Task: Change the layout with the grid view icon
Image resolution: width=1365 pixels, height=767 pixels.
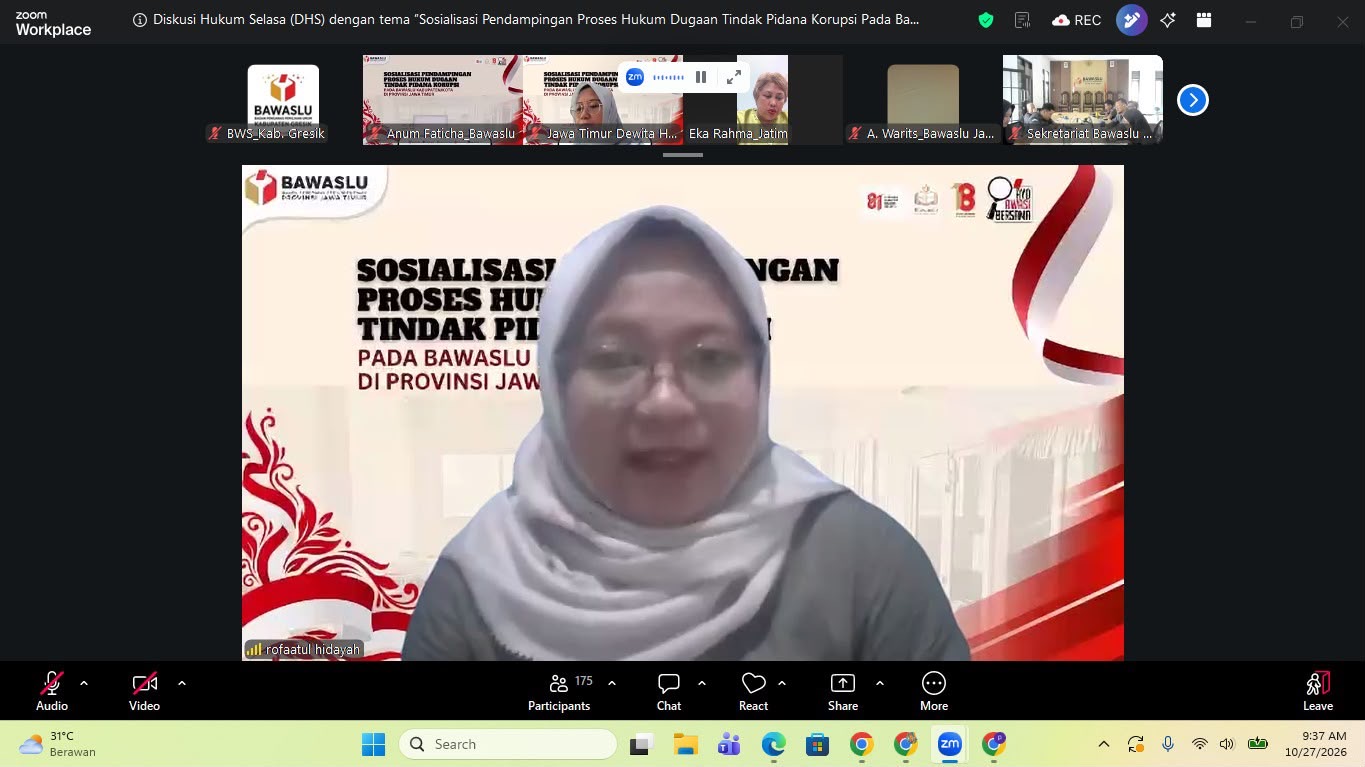Action: tap(1204, 20)
